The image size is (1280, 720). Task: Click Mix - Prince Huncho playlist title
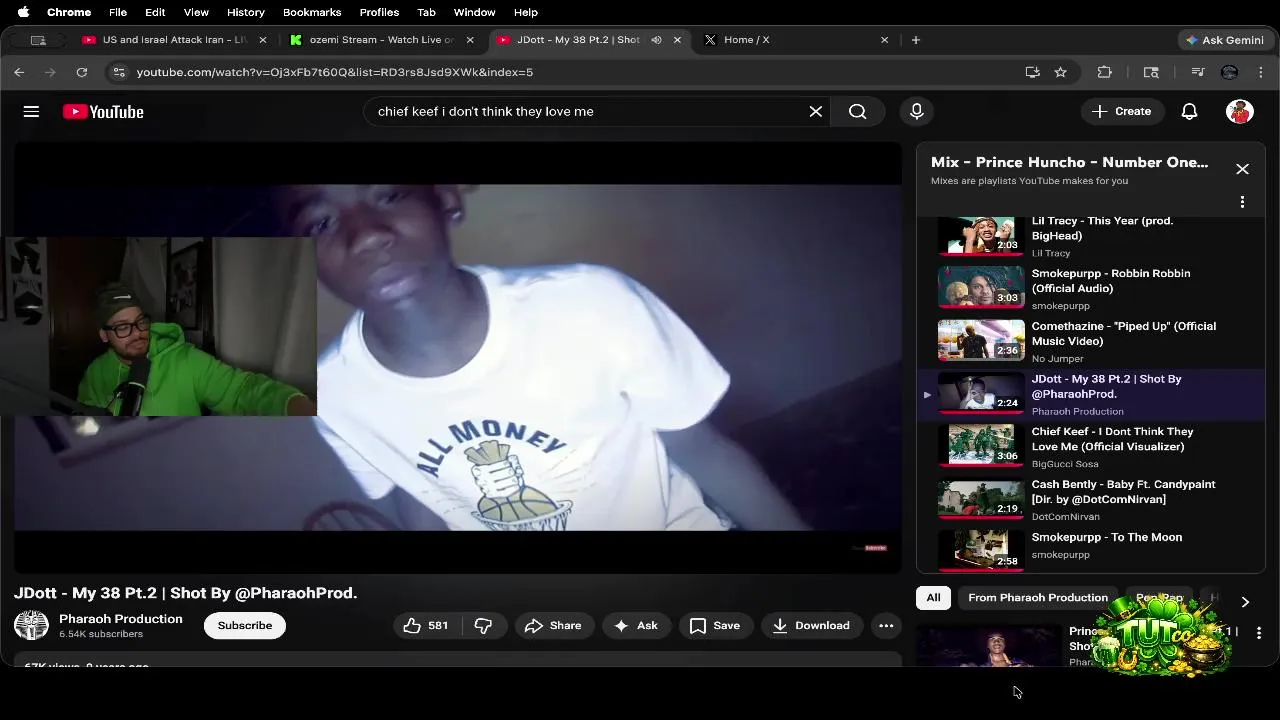1069,162
